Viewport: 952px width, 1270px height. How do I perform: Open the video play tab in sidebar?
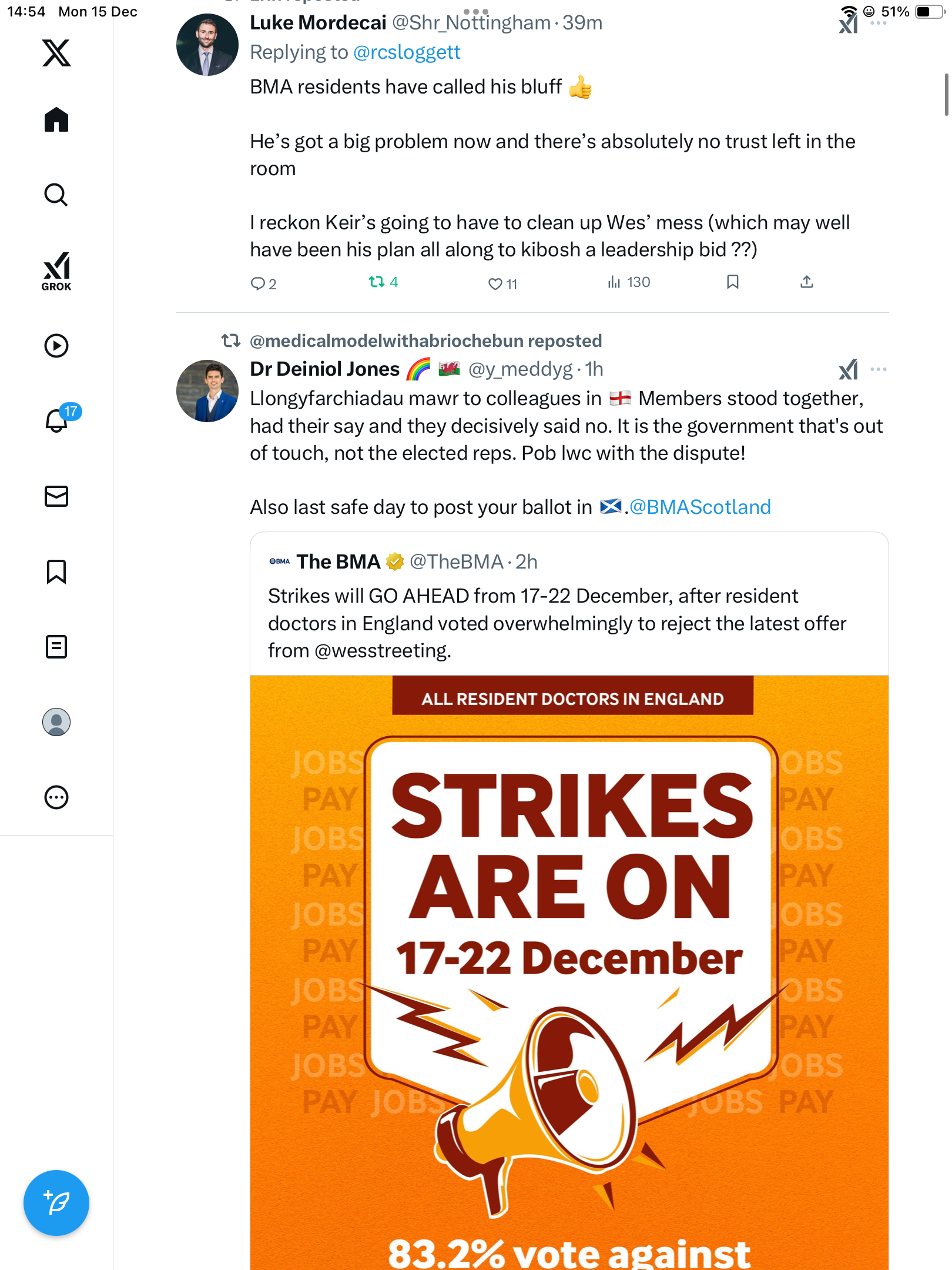[x=56, y=346]
